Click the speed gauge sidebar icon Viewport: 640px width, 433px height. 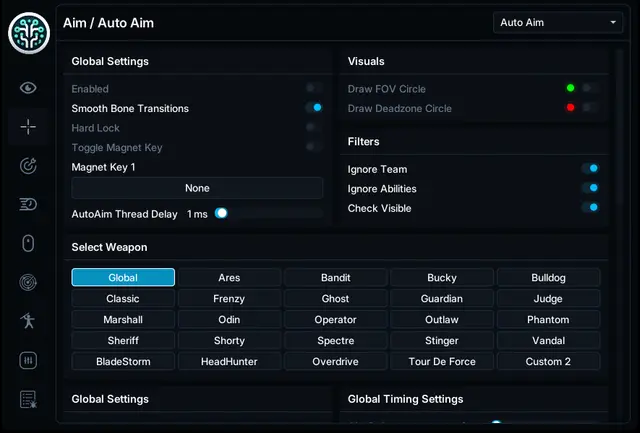click(28, 204)
